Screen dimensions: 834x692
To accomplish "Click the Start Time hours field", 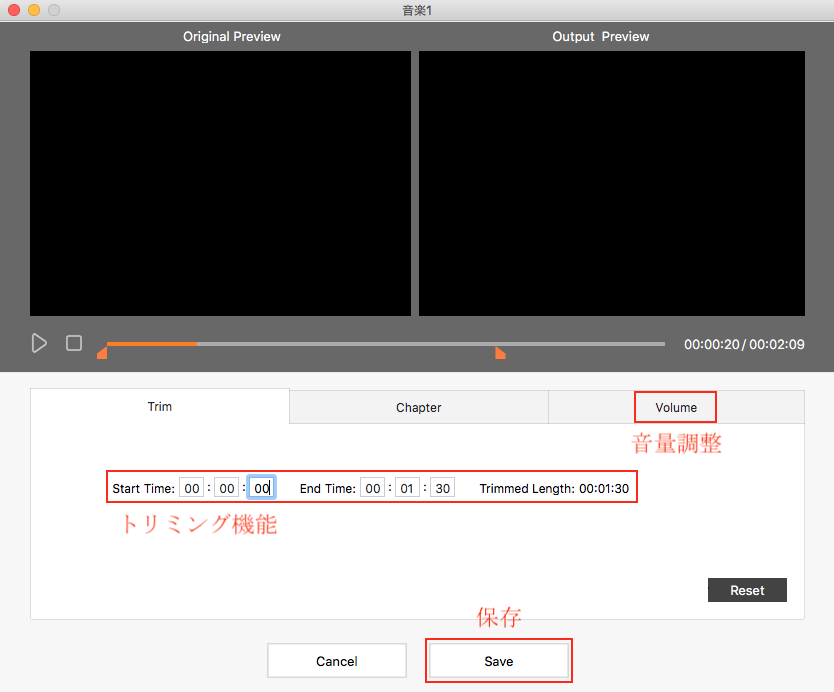I will 191,488.
